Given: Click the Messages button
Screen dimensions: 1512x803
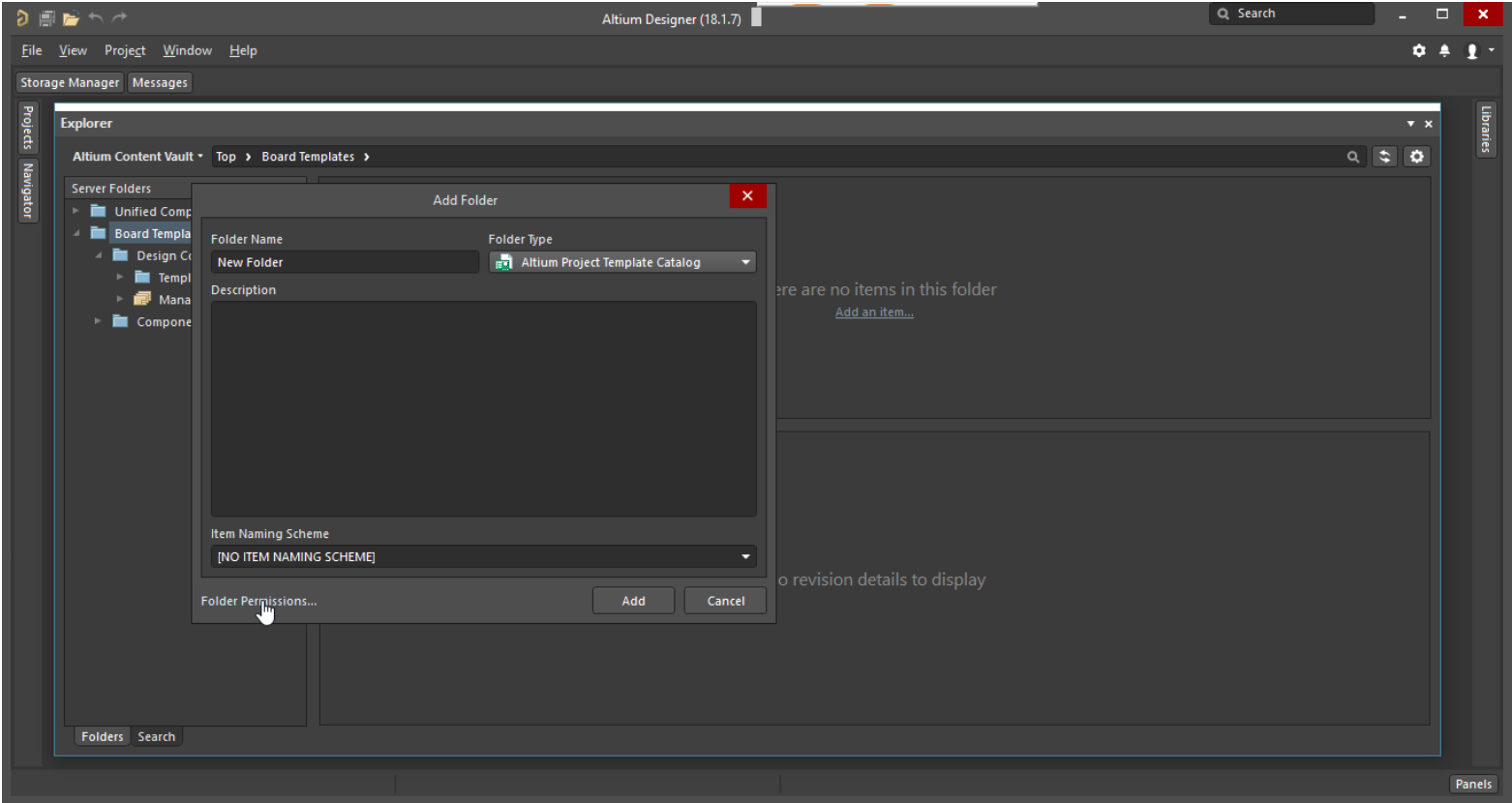Looking at the screenshot, I should tap(160, 82).
